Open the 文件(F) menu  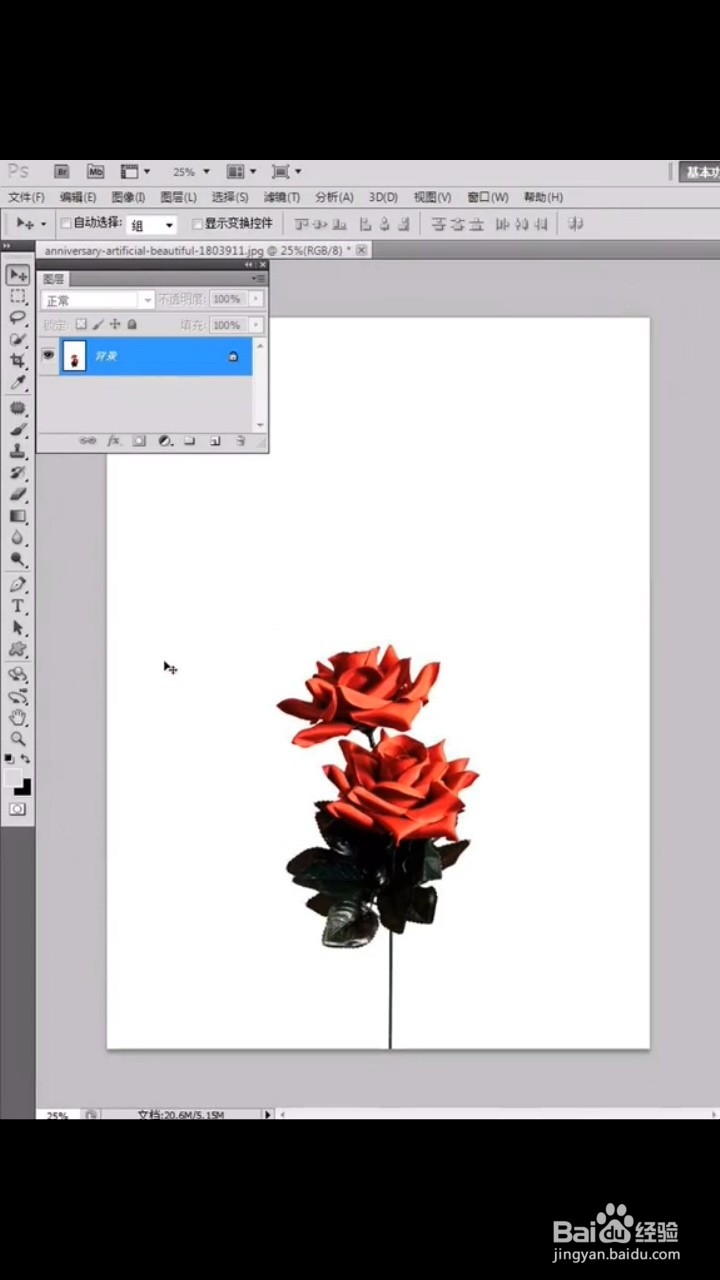click(x=26, y=197)
